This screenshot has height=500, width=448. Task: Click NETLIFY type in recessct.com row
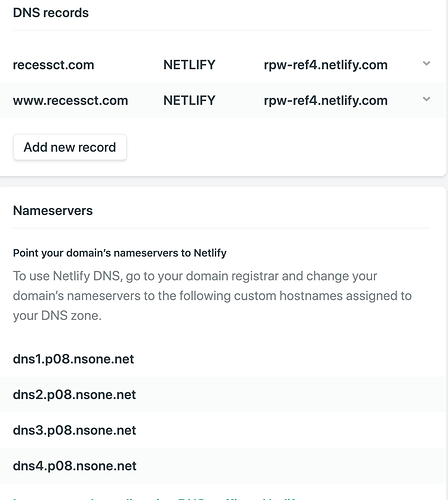tap(189, 65)
